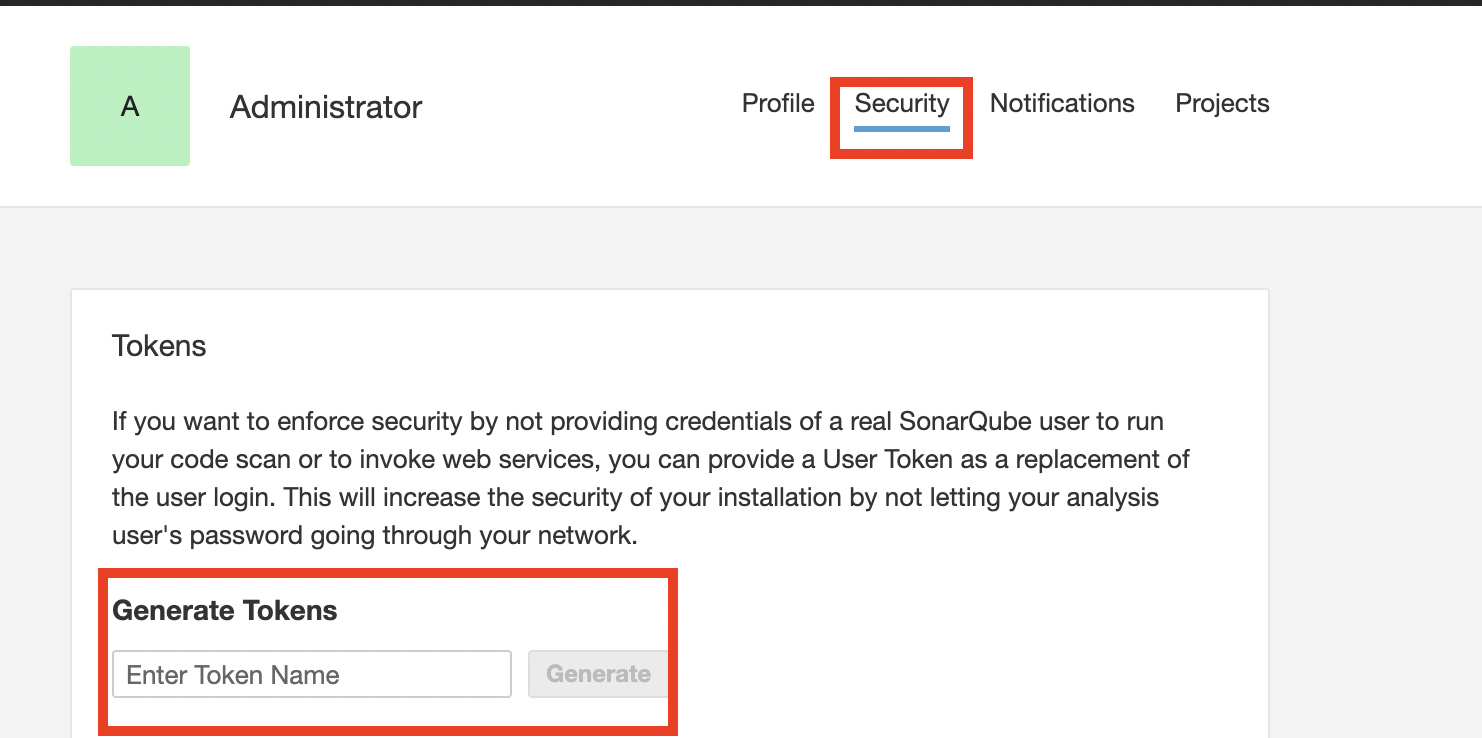Click the Generate button
Viewport: 1482px width, 738px height.
[598, 674]
